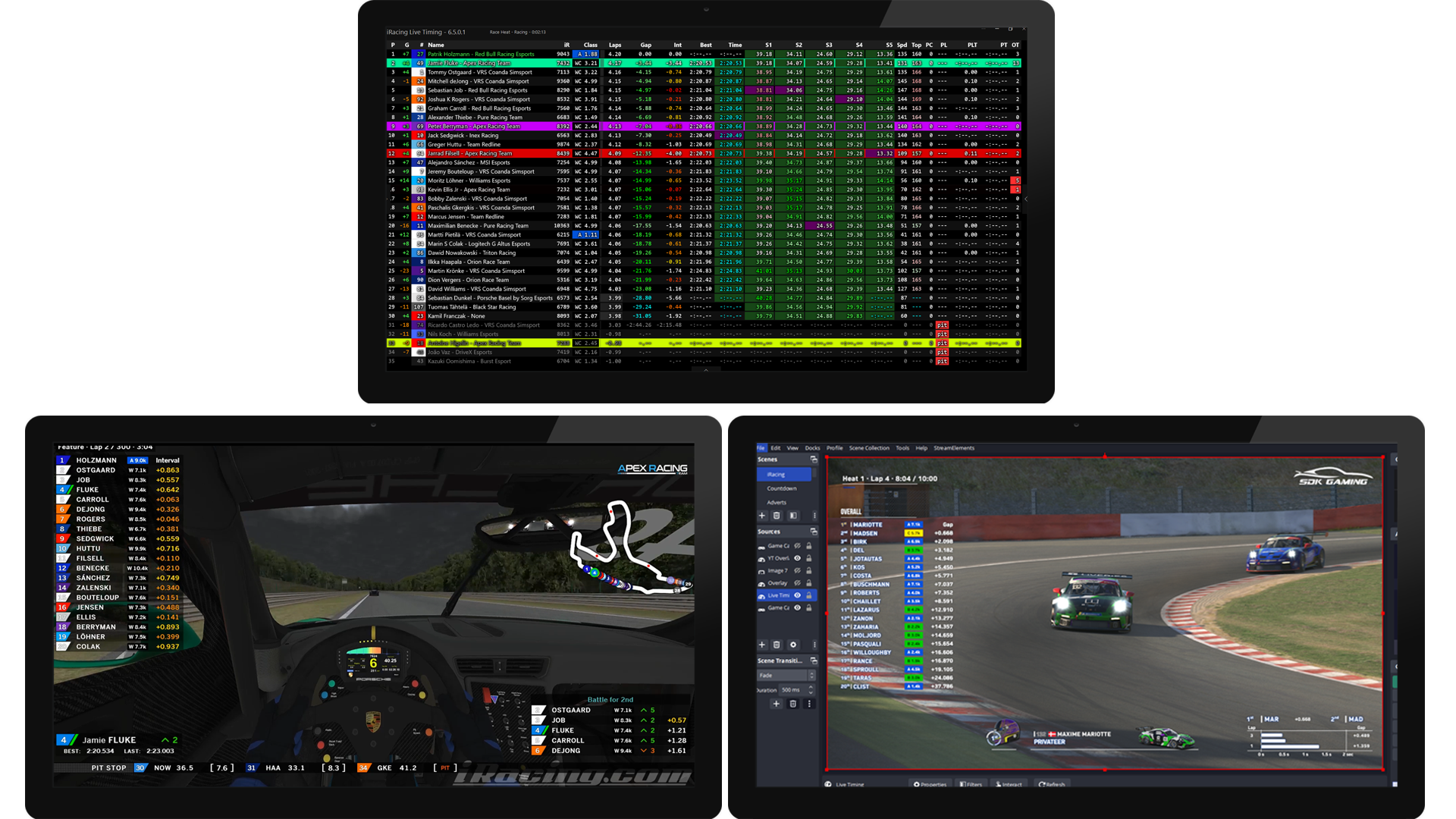The image size is (1456, 819).
Task: Show the hidden Image 7 source
Action: click(x=797, y=570)
